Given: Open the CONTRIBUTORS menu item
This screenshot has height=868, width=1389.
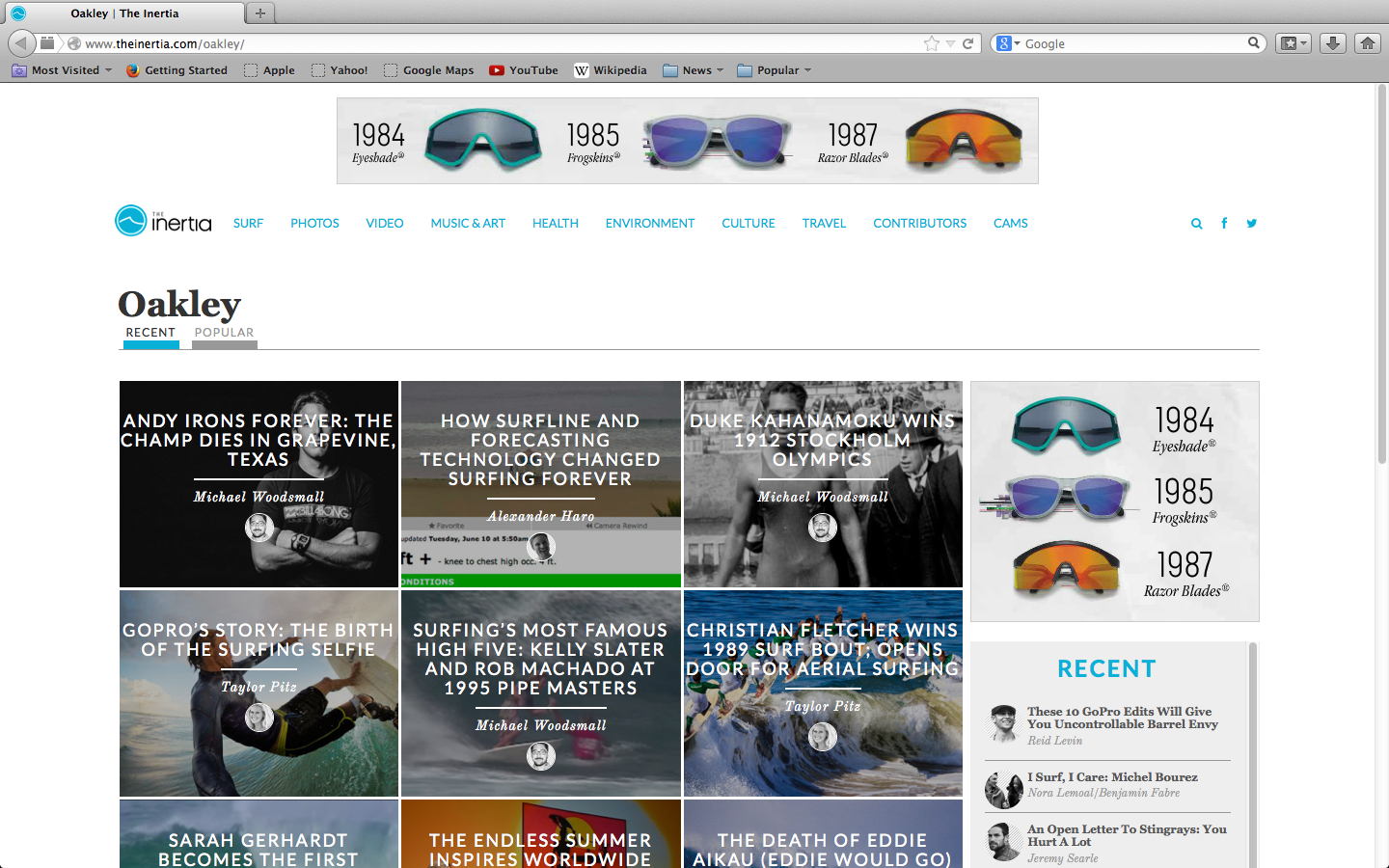Looking at the screenshot, I should click(920, 223).
